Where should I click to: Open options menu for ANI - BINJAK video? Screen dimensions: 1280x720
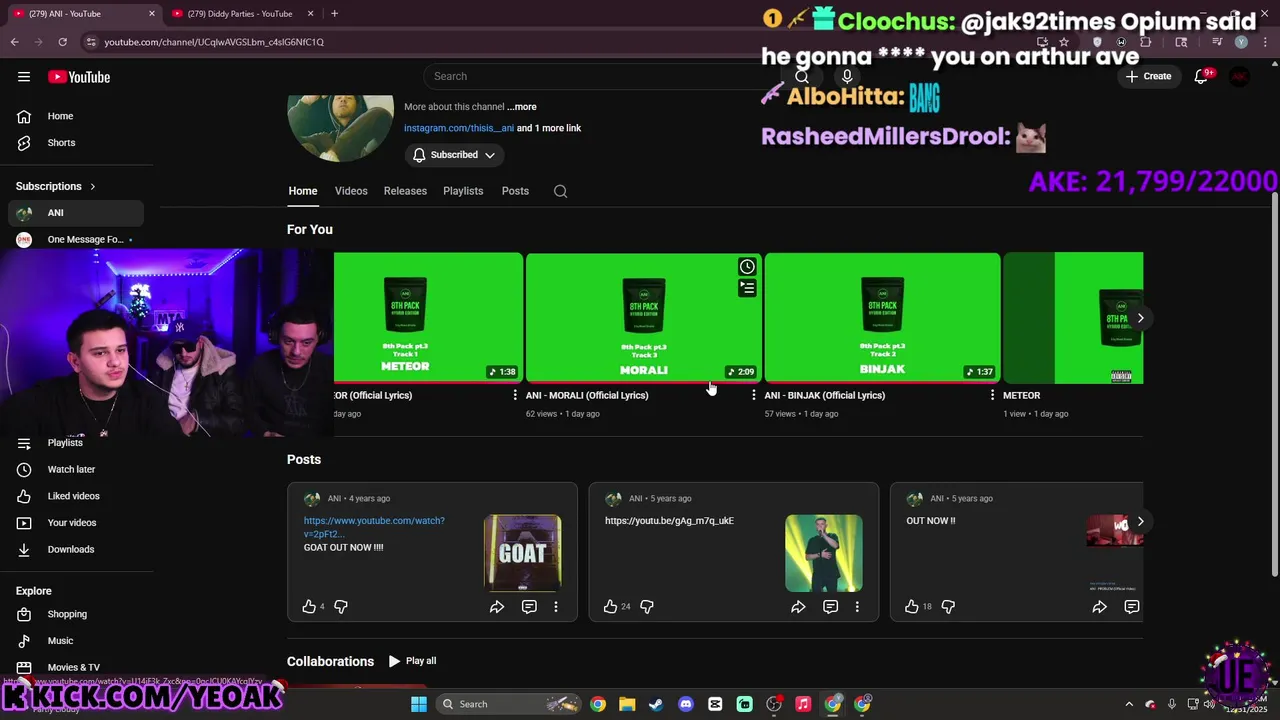click(992, 395)
